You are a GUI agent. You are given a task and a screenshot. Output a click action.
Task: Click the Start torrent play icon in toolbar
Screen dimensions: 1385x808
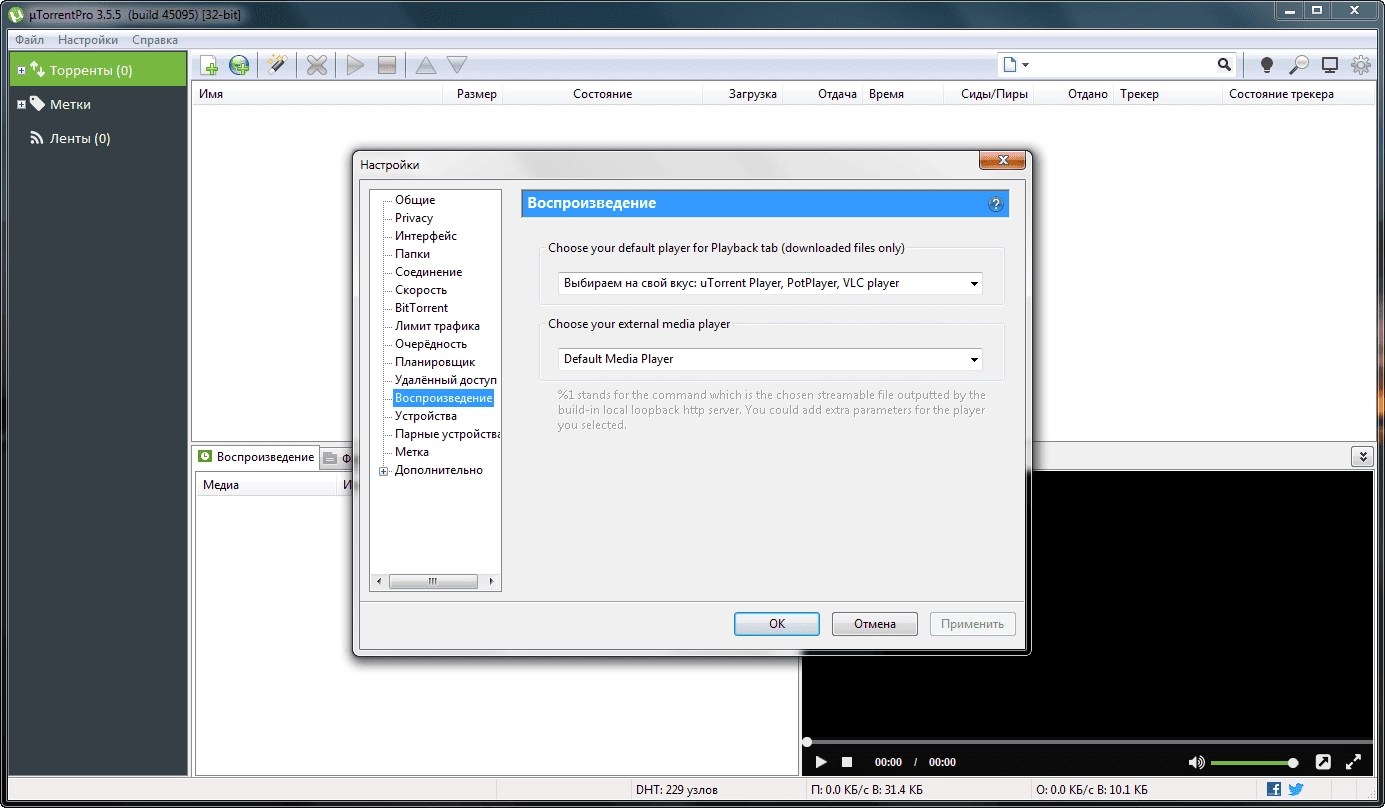pos(355,65)
